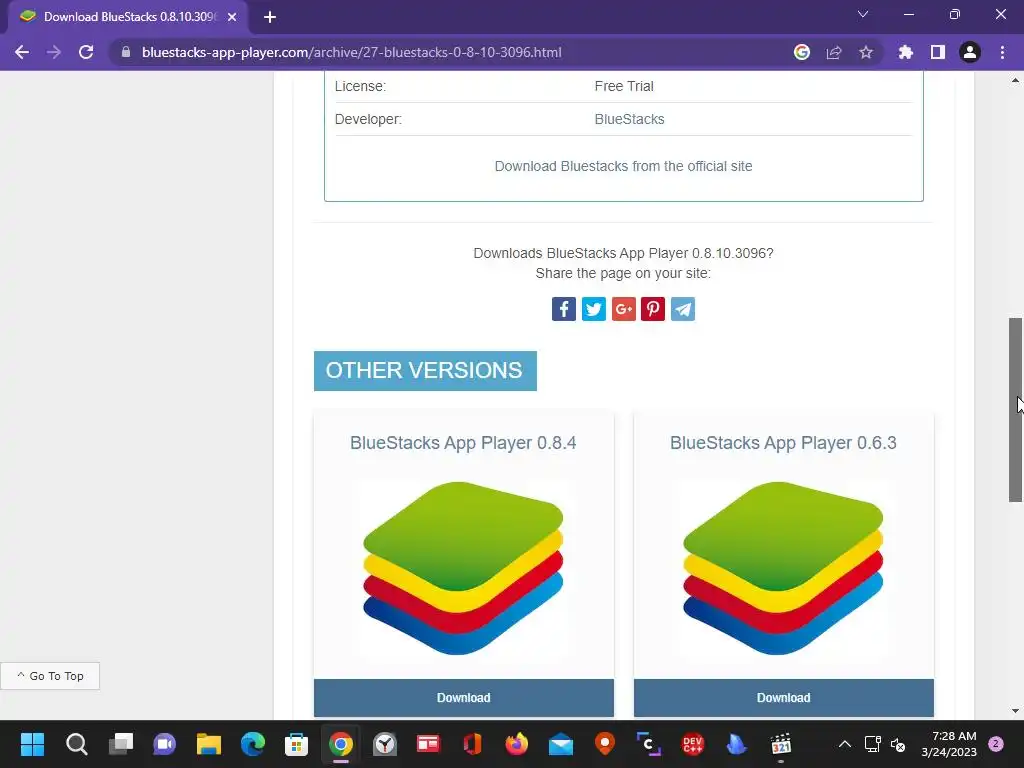Bookmark this page with the star icon

(x=866, y=52)
